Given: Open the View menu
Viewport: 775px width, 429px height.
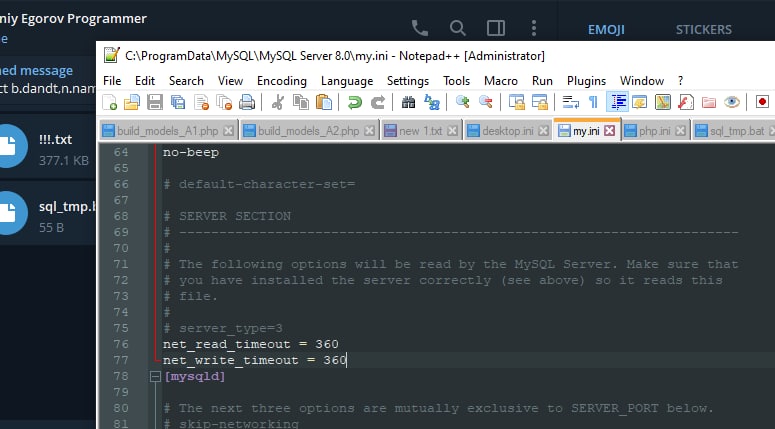Looking at the screenshot, I should [x=230, y=81].
